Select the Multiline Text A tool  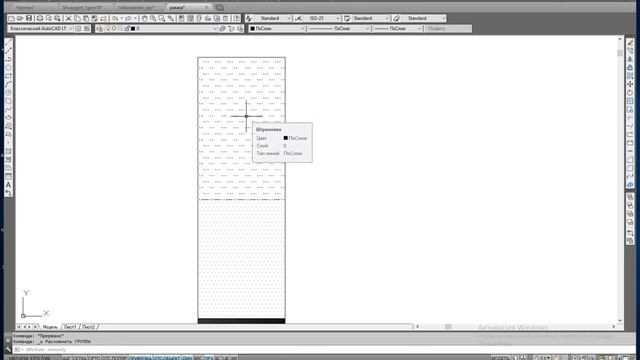(x=8, y=185)
